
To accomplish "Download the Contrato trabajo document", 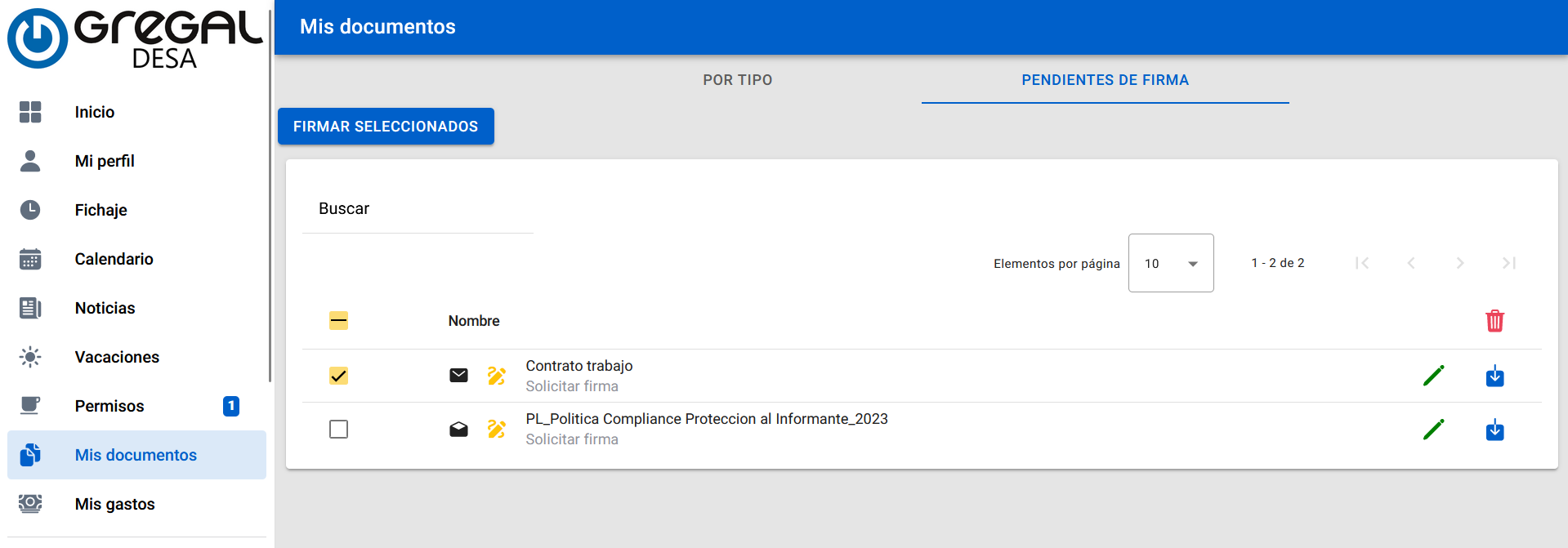I will pyautogui.click(x=1494, y=376).
